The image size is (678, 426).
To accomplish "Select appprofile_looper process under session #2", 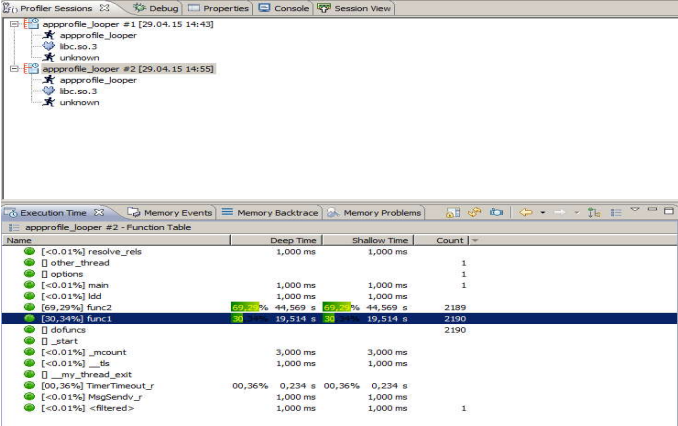I will pyautogui.click(x=98, y=80).
